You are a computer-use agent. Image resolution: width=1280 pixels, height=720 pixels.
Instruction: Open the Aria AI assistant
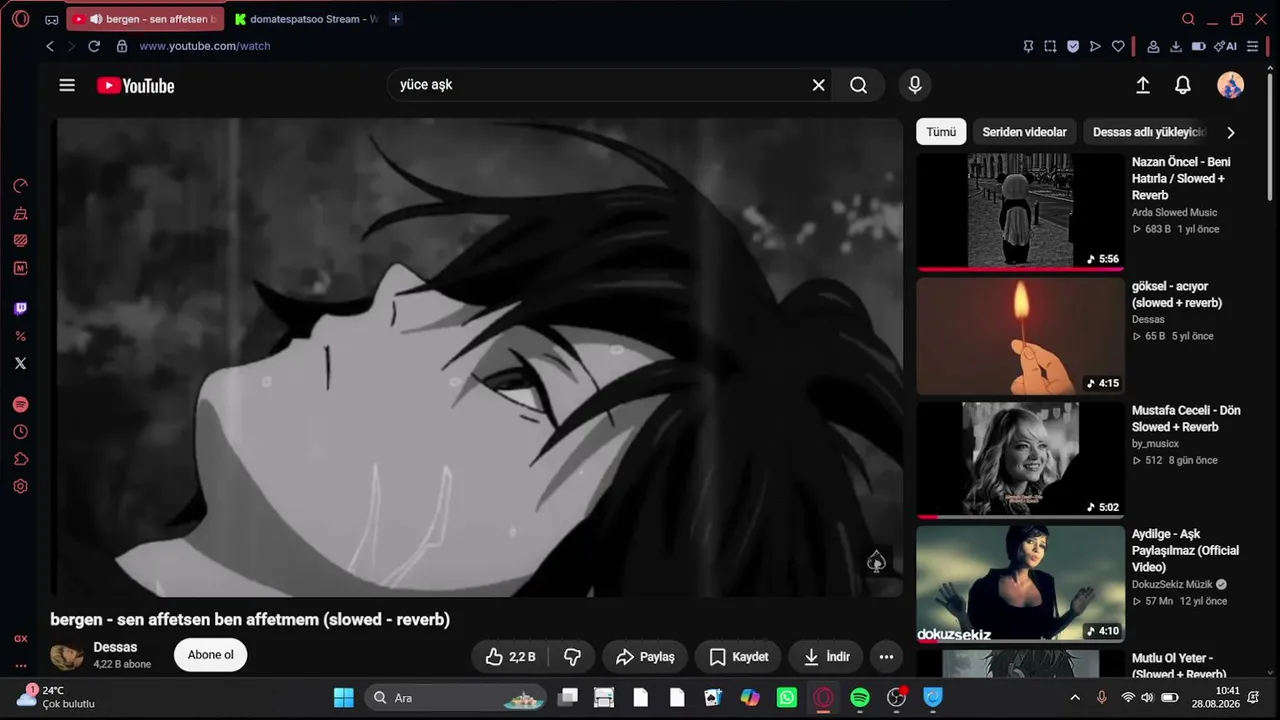(x=1225, y=46)
